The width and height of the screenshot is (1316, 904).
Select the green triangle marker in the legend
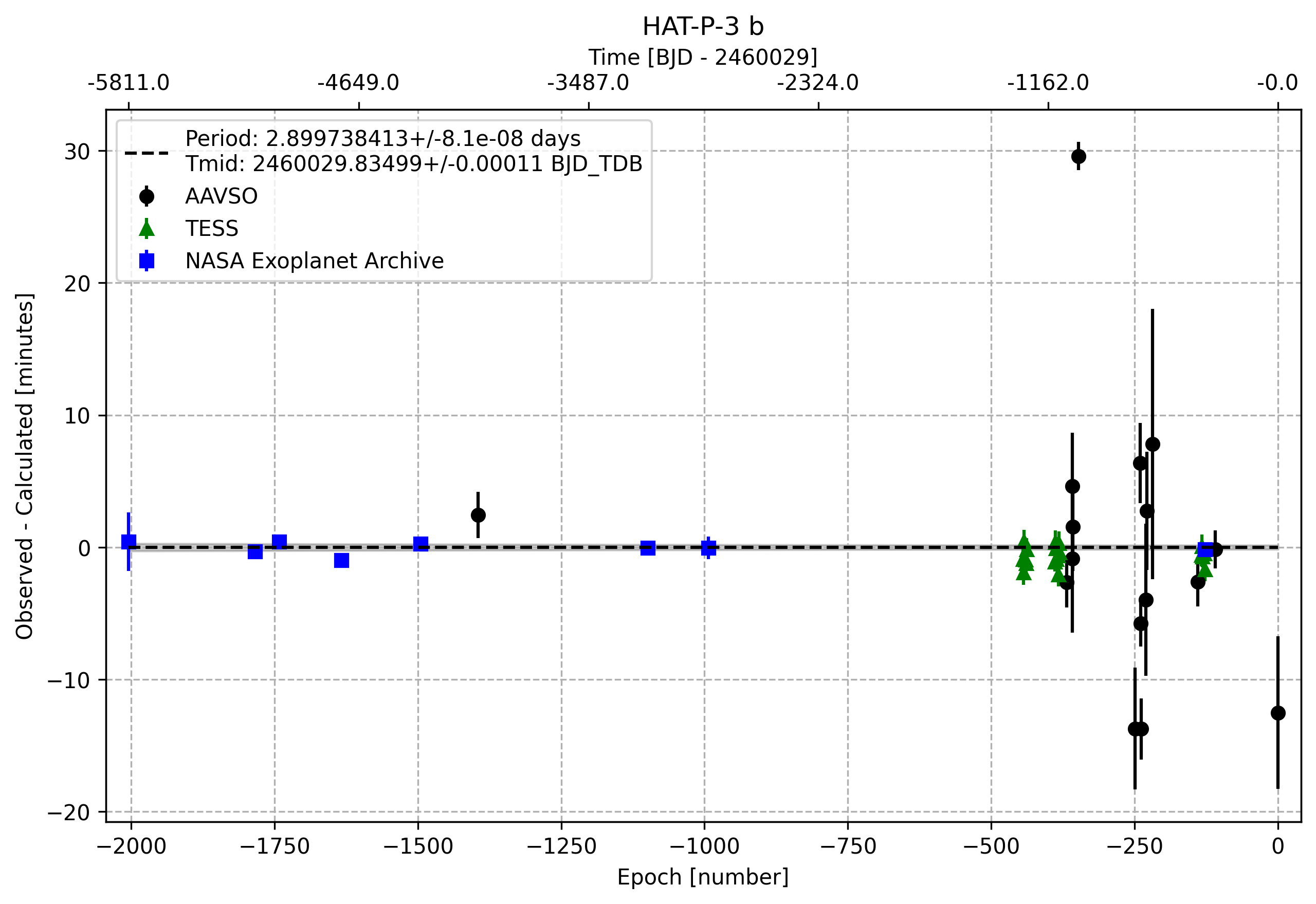[147, 228]
